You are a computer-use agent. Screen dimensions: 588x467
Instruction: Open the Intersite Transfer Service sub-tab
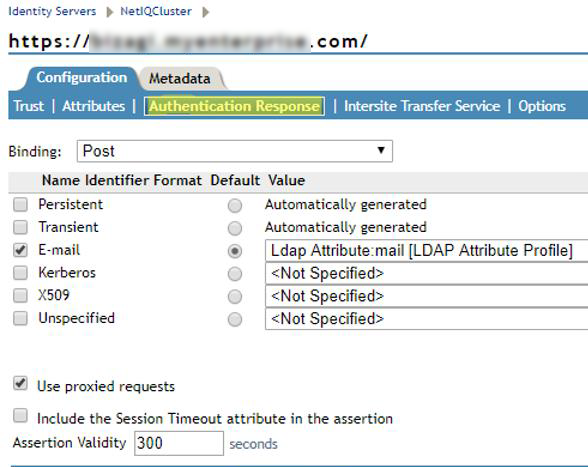[422, 106]
